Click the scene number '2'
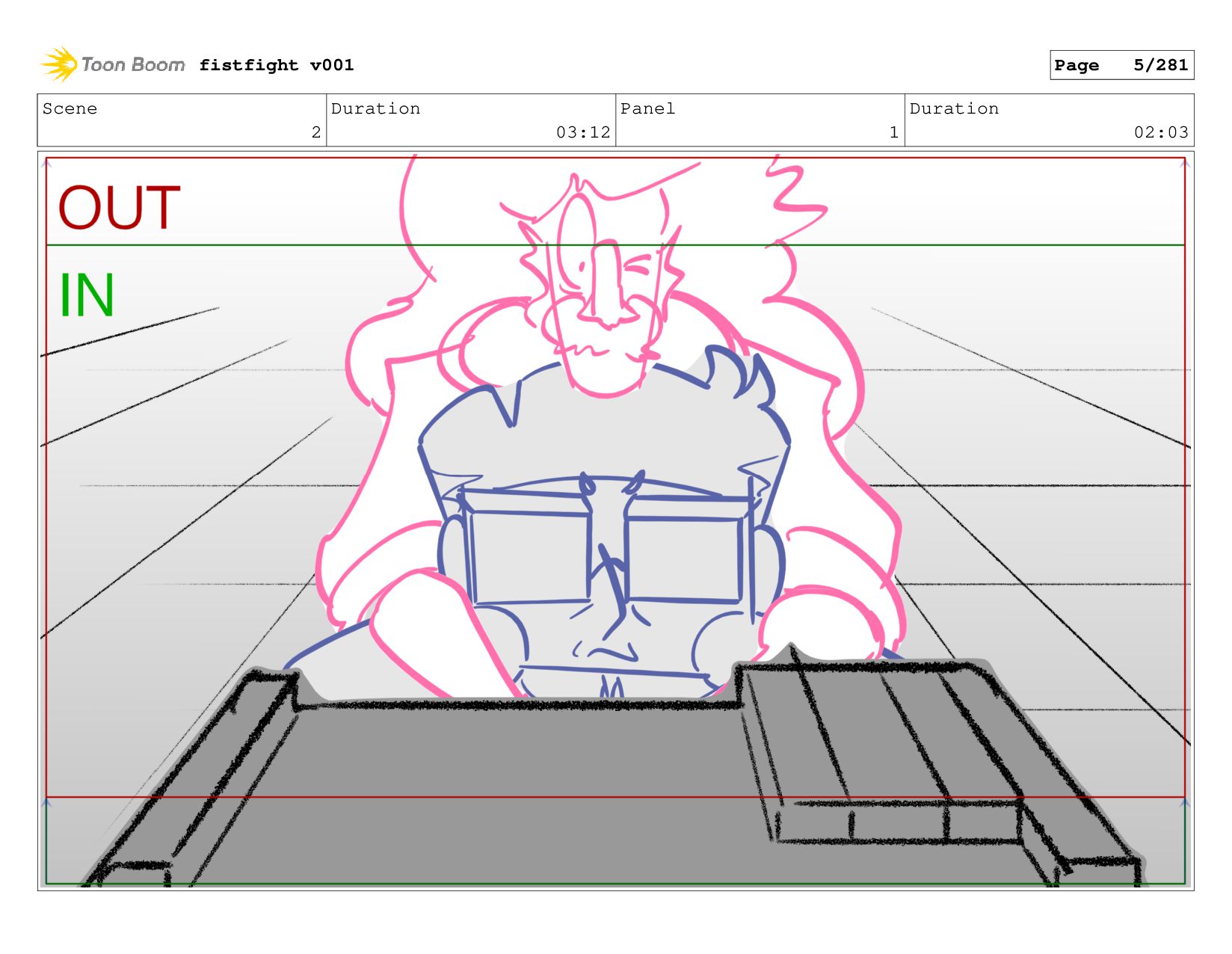 click(316, 132)
